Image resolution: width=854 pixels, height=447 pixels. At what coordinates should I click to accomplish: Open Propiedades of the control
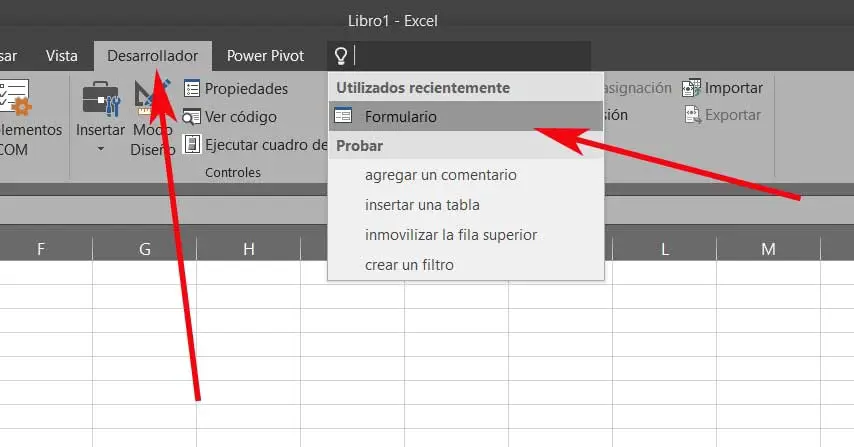[246, 89]
